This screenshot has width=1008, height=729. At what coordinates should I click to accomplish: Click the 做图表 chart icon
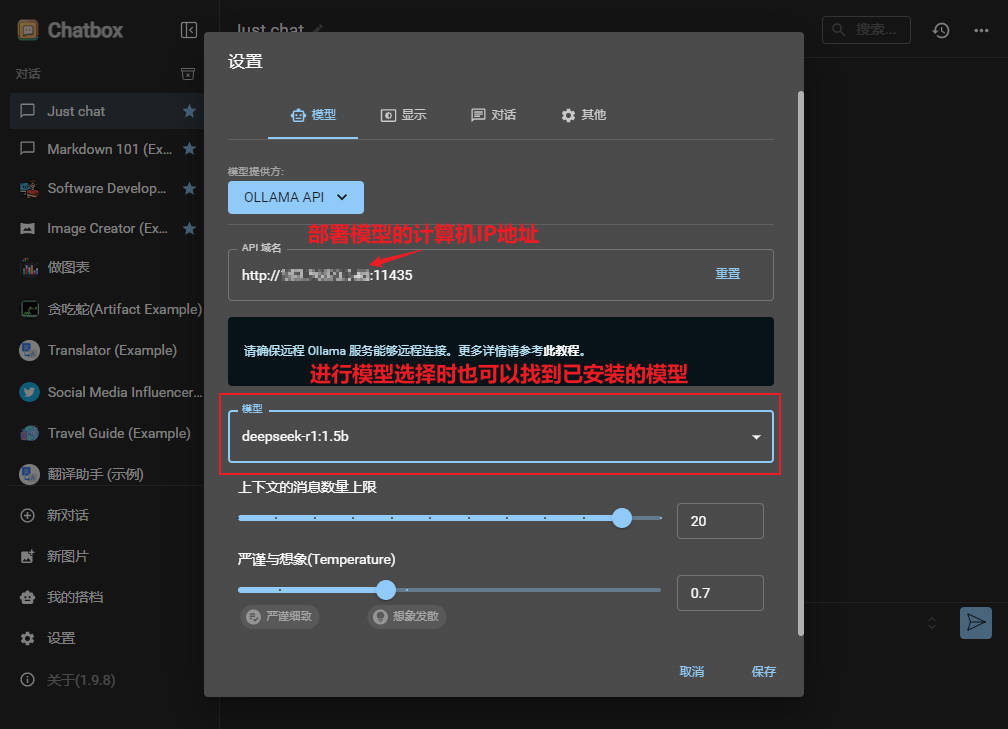(30, 267)
